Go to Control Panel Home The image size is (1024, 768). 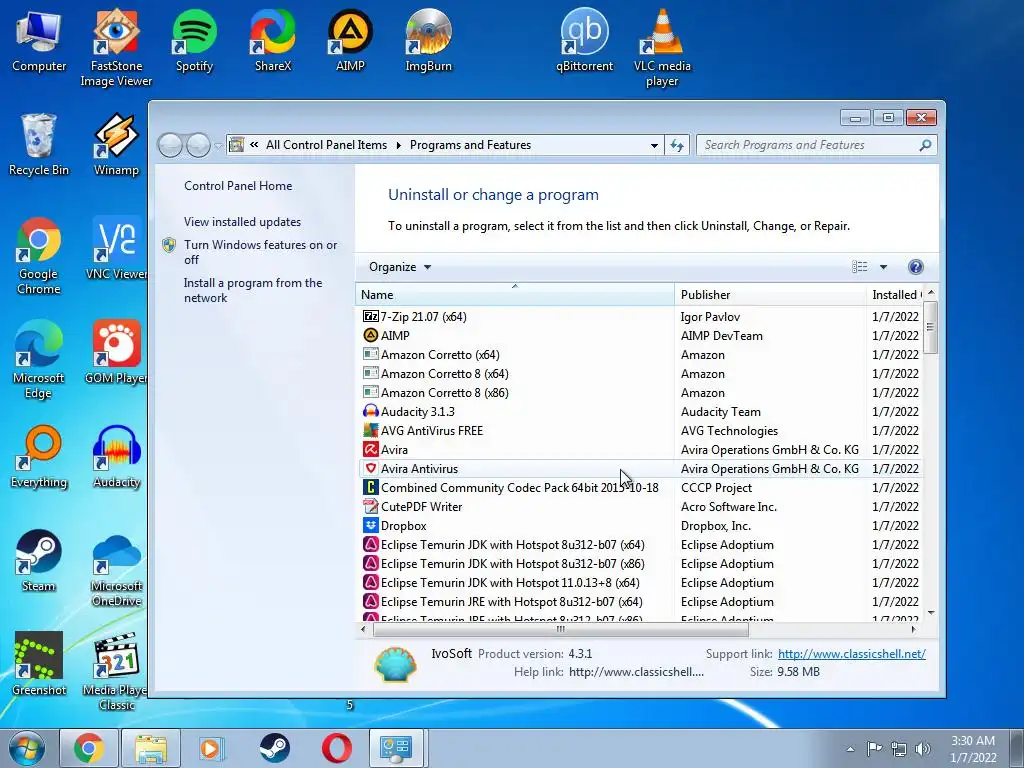[238, 185]
